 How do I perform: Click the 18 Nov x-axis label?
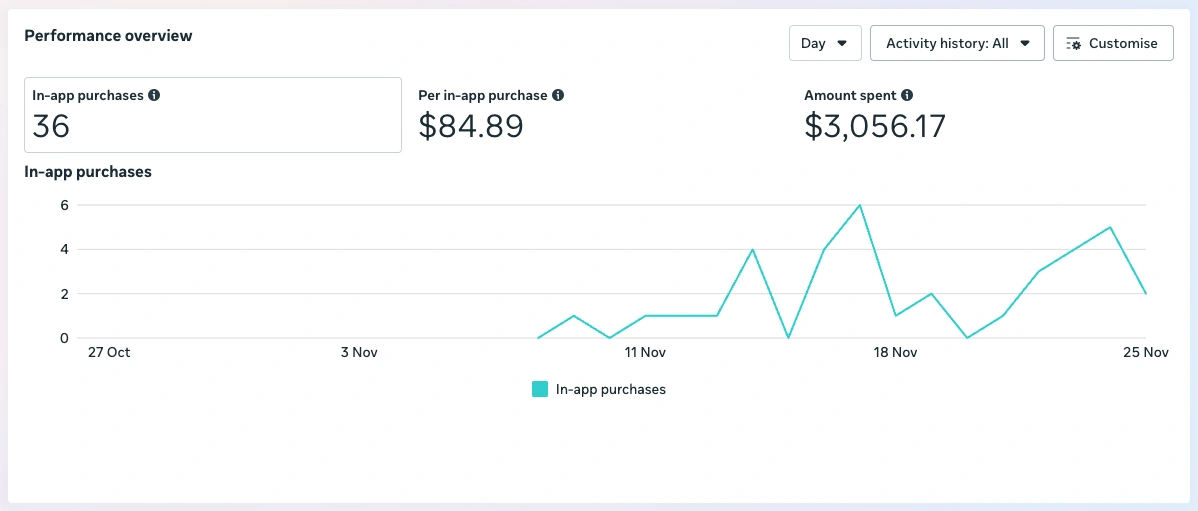click(x=895, y=353)
